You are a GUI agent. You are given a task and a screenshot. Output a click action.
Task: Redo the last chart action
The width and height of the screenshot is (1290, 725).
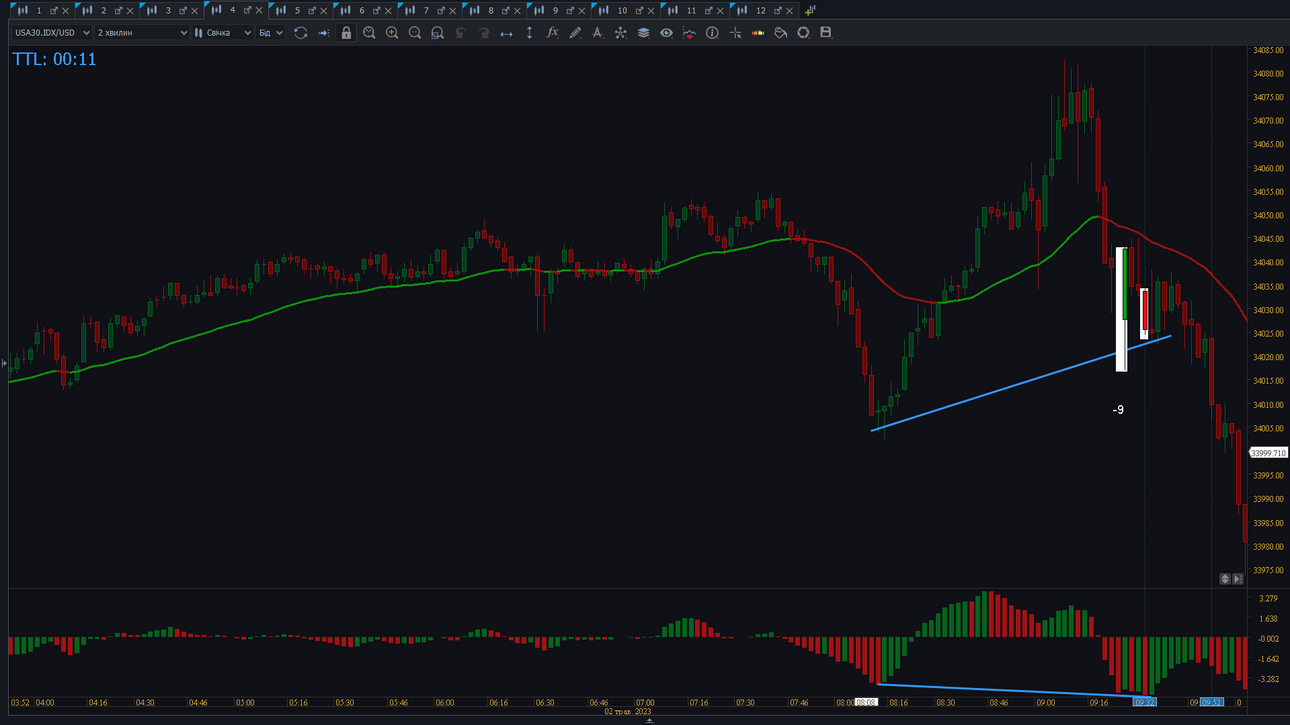tap(483, 33)
